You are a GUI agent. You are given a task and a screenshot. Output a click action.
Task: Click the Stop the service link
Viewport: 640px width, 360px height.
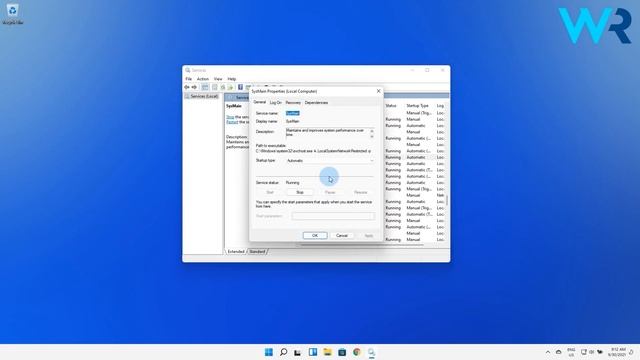click(x=230, y=117)
